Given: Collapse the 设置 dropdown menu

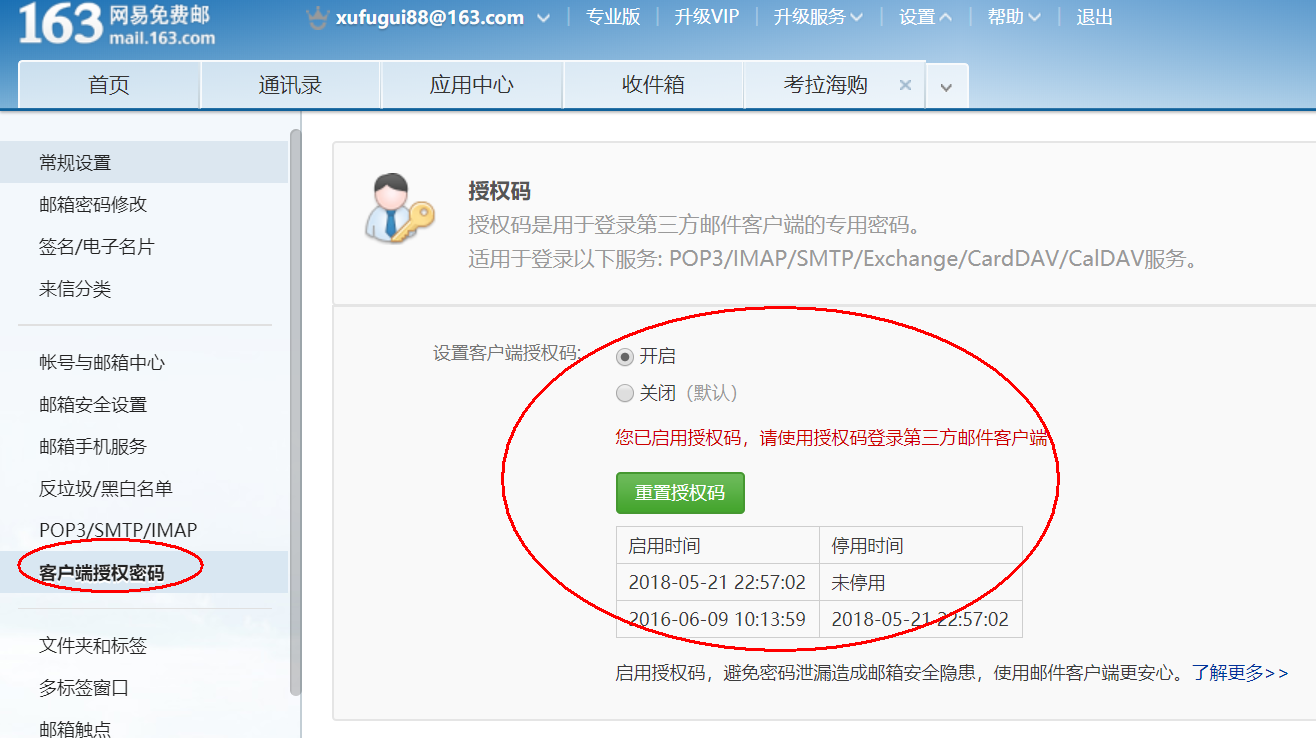Looking at the screenshot, I should pos(922,17).
